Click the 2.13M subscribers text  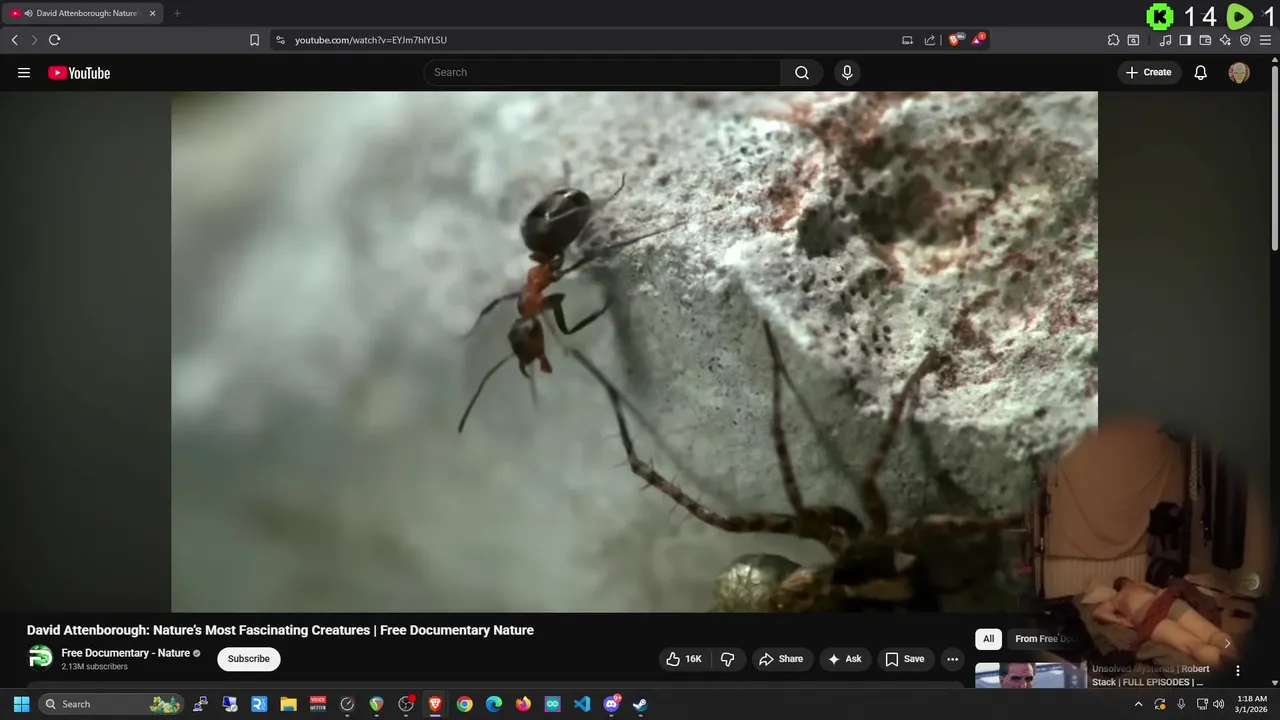94,667
